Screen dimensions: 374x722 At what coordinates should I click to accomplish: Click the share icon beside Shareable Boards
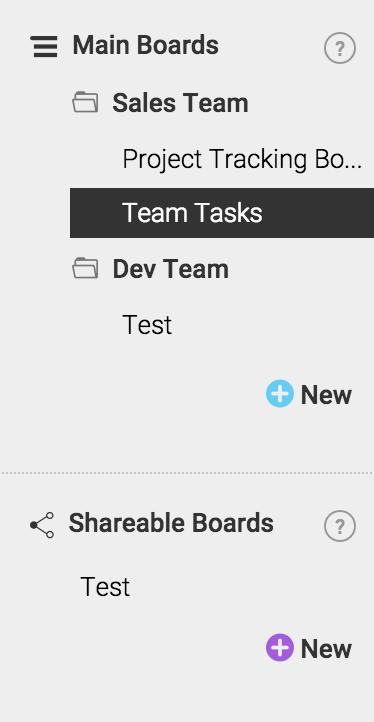[x=42, y=525]
